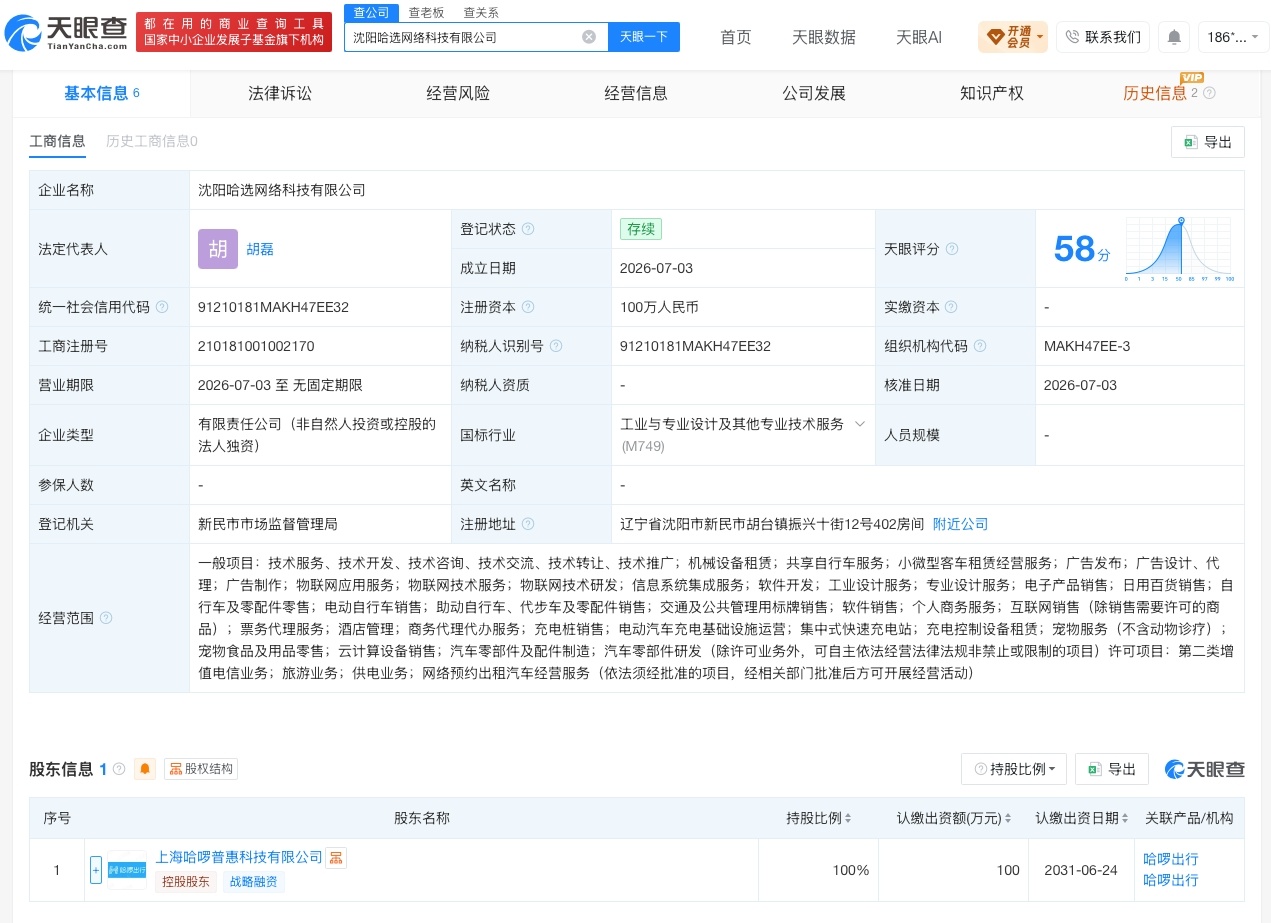The width and height of the screenshot is (1271, 923).
Task: Open the account dropdown labeled 186*
Action: pyautogui.click(x=1233, y=37)
